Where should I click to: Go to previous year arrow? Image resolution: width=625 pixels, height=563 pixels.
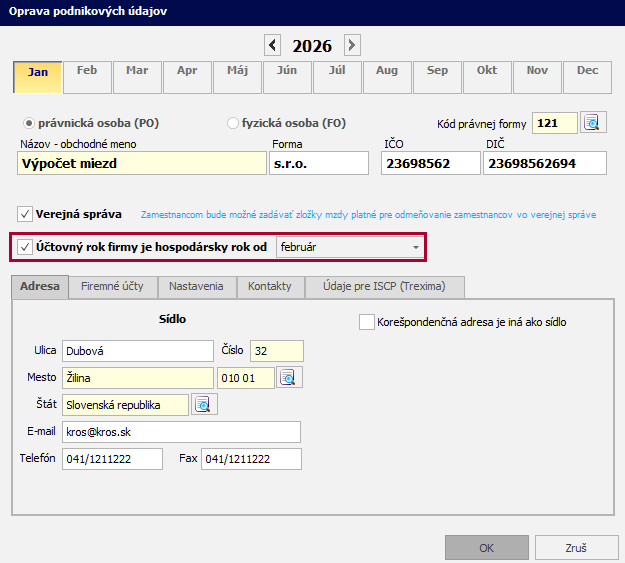point(272,45)
